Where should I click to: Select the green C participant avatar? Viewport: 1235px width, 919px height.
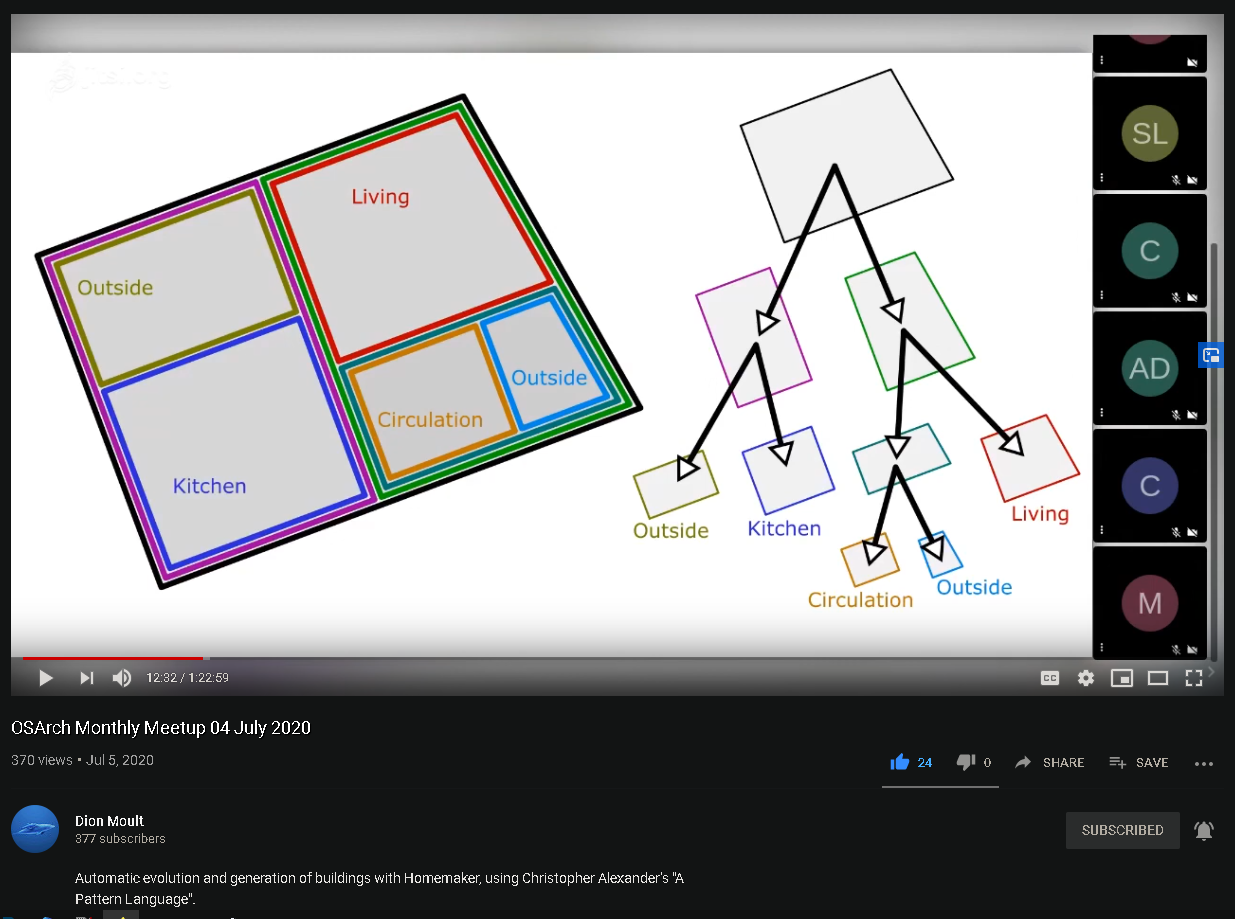pos(1150,250)
